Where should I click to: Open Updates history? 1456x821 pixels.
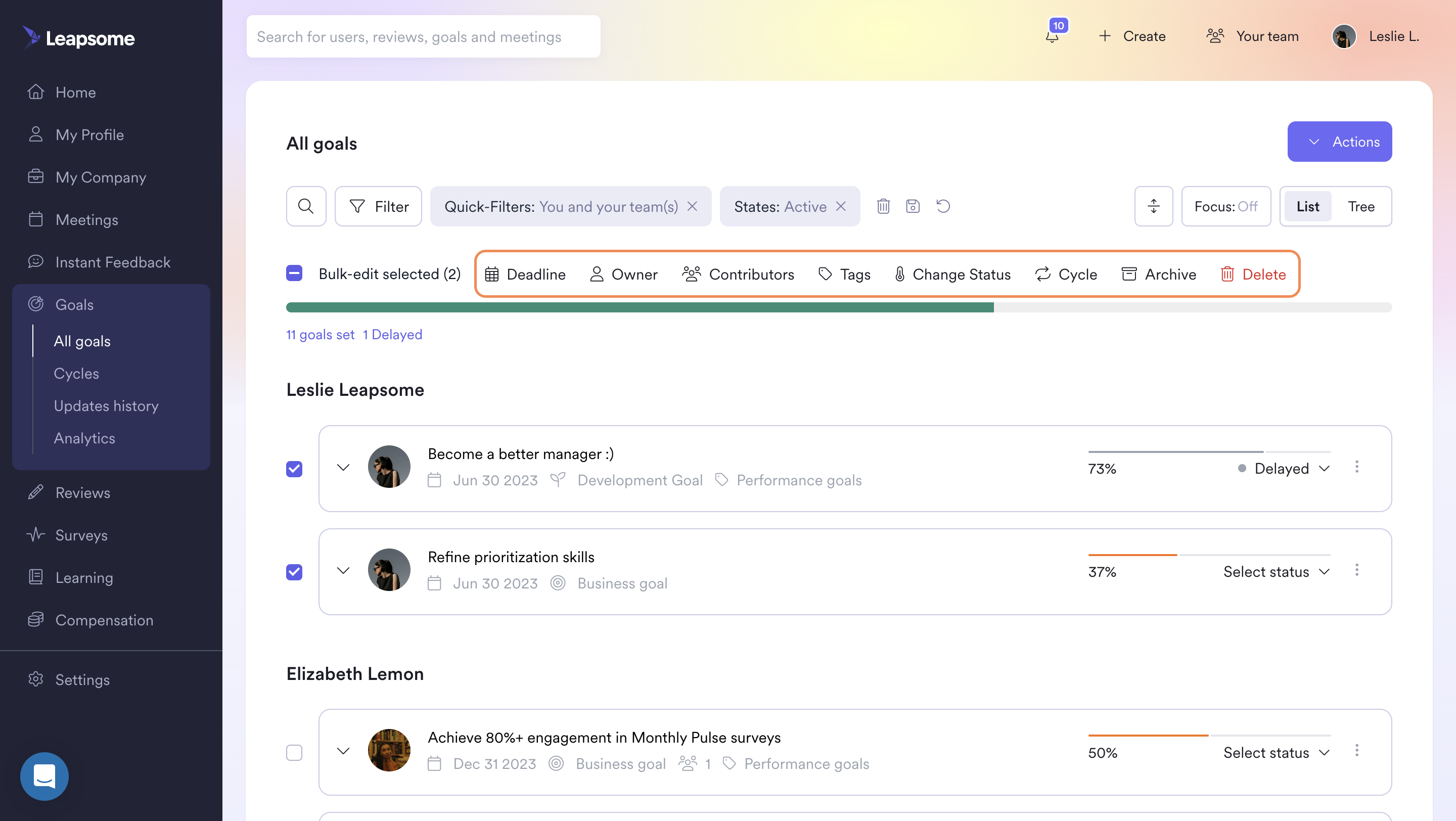(x=106, y=405)
